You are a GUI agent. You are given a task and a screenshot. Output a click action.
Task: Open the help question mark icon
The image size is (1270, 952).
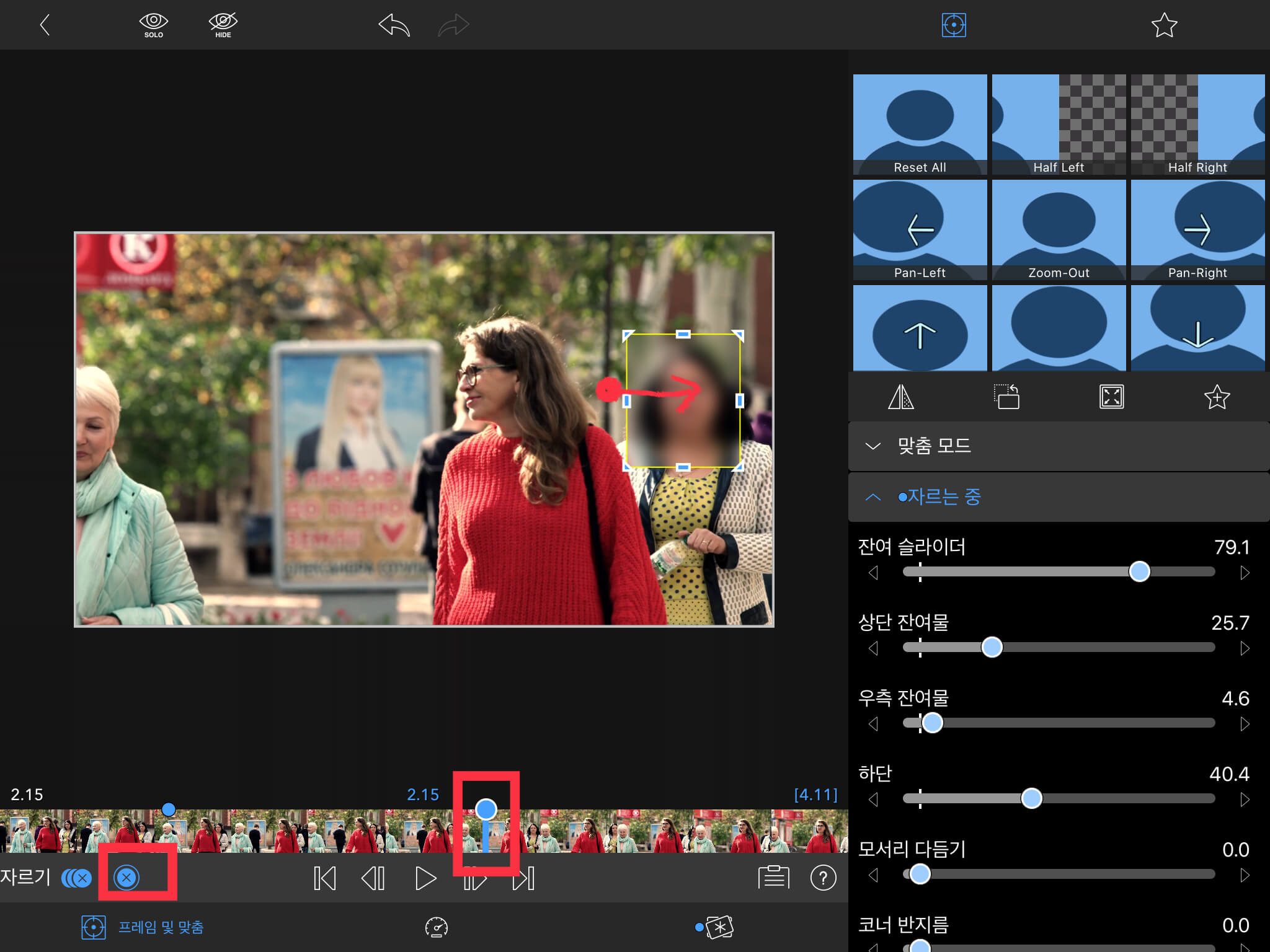[x=823, y=878]
